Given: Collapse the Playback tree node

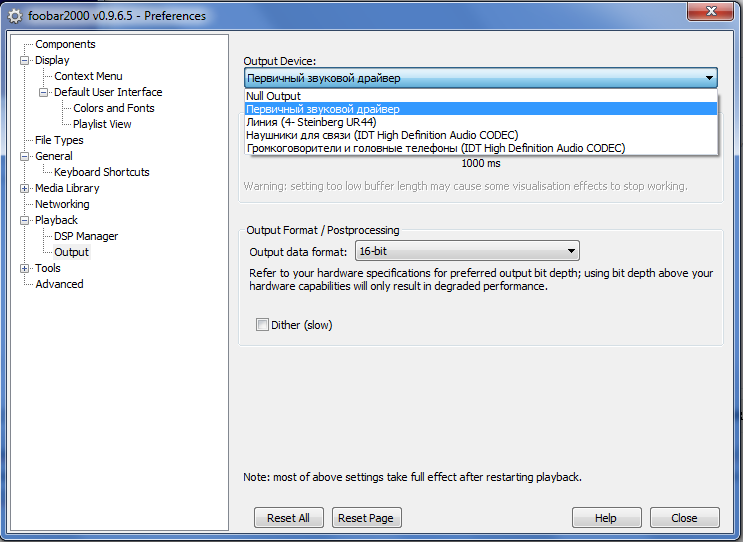Looking at the screenshot, I should point(24,220).
